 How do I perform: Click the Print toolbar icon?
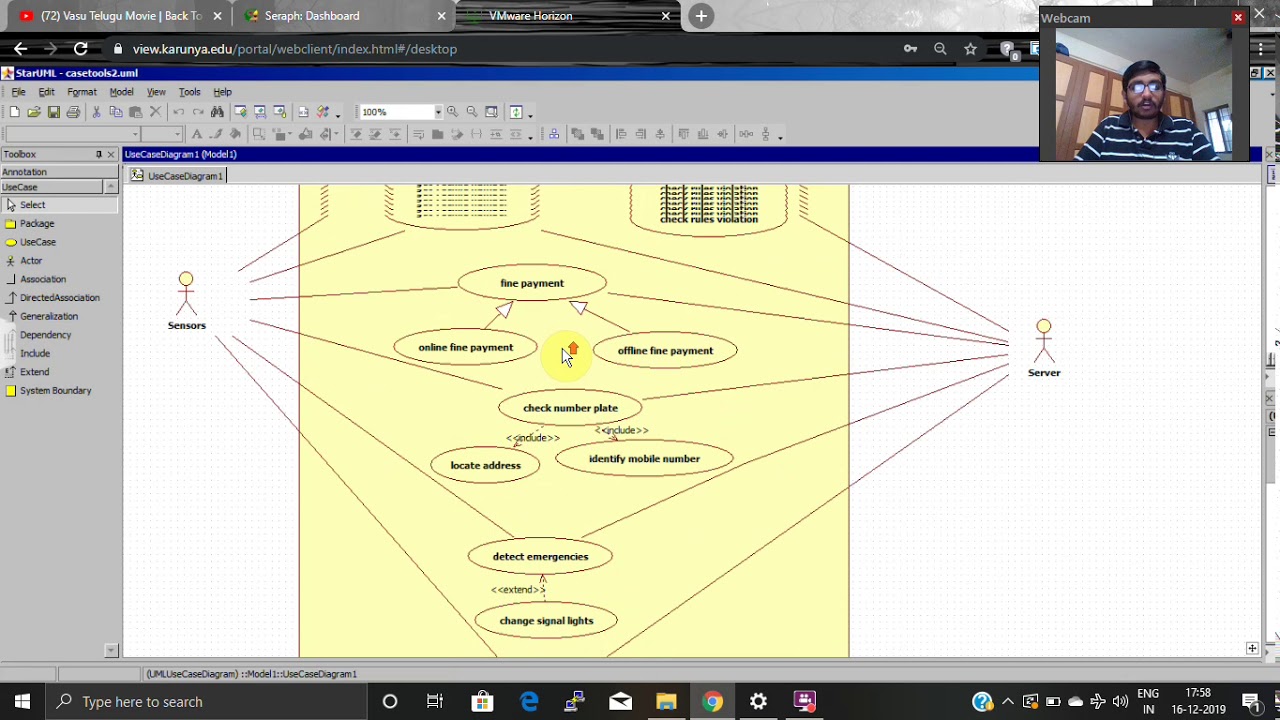click(x=73, y=112)
